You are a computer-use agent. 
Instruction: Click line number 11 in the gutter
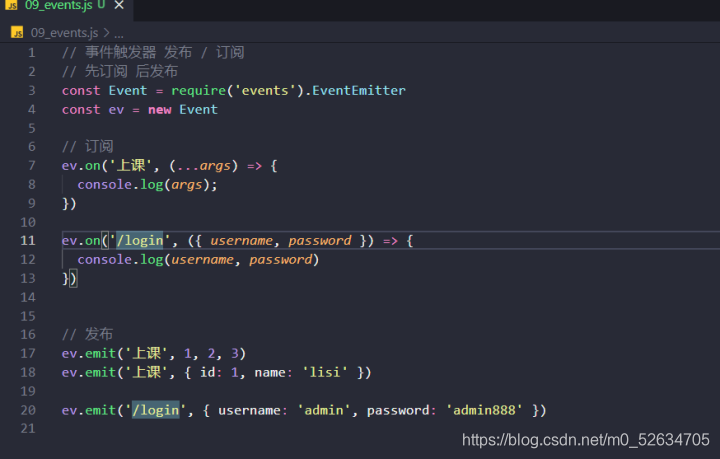[28, 241]
